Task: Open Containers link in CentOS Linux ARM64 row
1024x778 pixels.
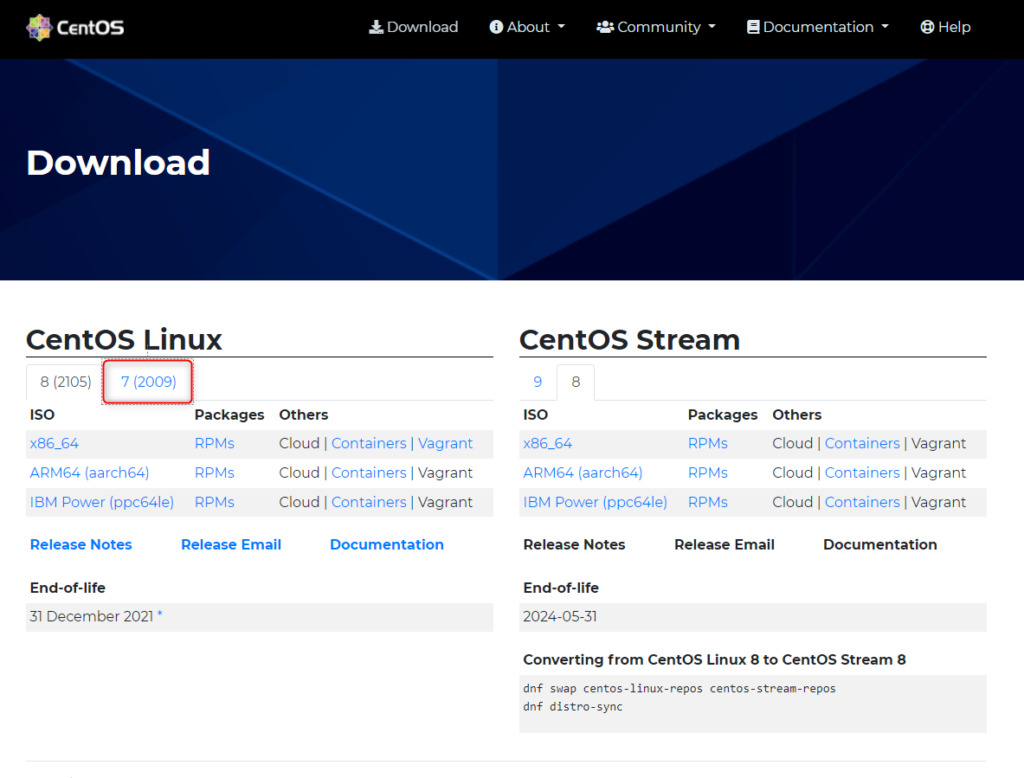Action: 369,472
